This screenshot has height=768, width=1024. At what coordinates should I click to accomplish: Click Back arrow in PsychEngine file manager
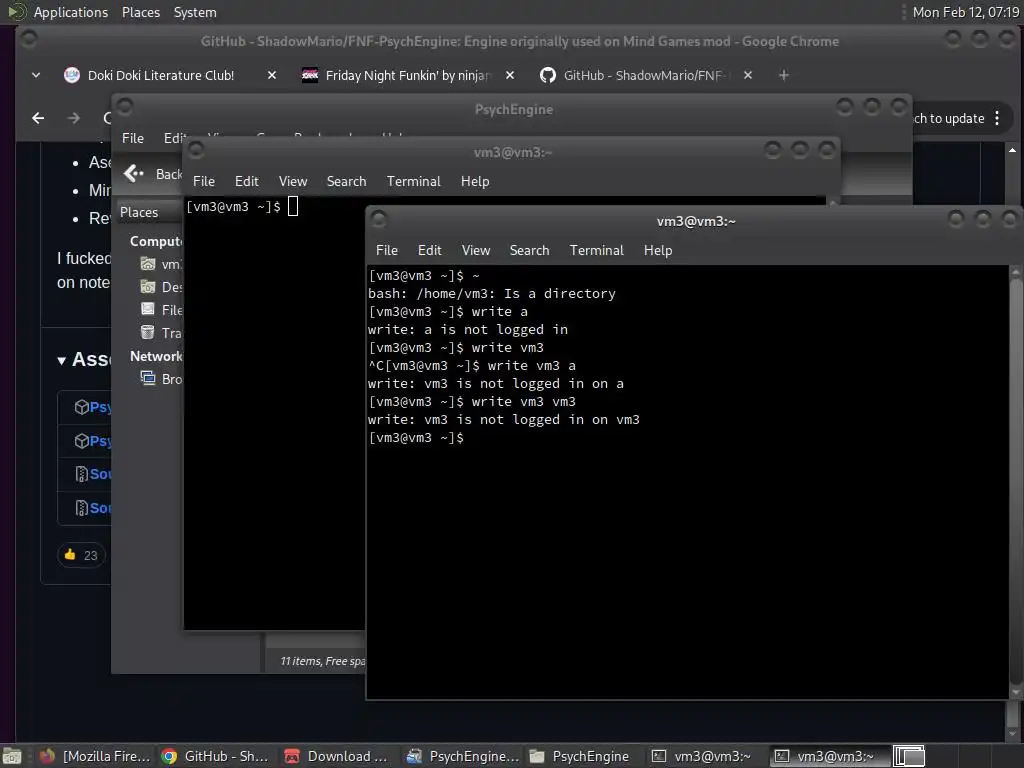[135, 174]
